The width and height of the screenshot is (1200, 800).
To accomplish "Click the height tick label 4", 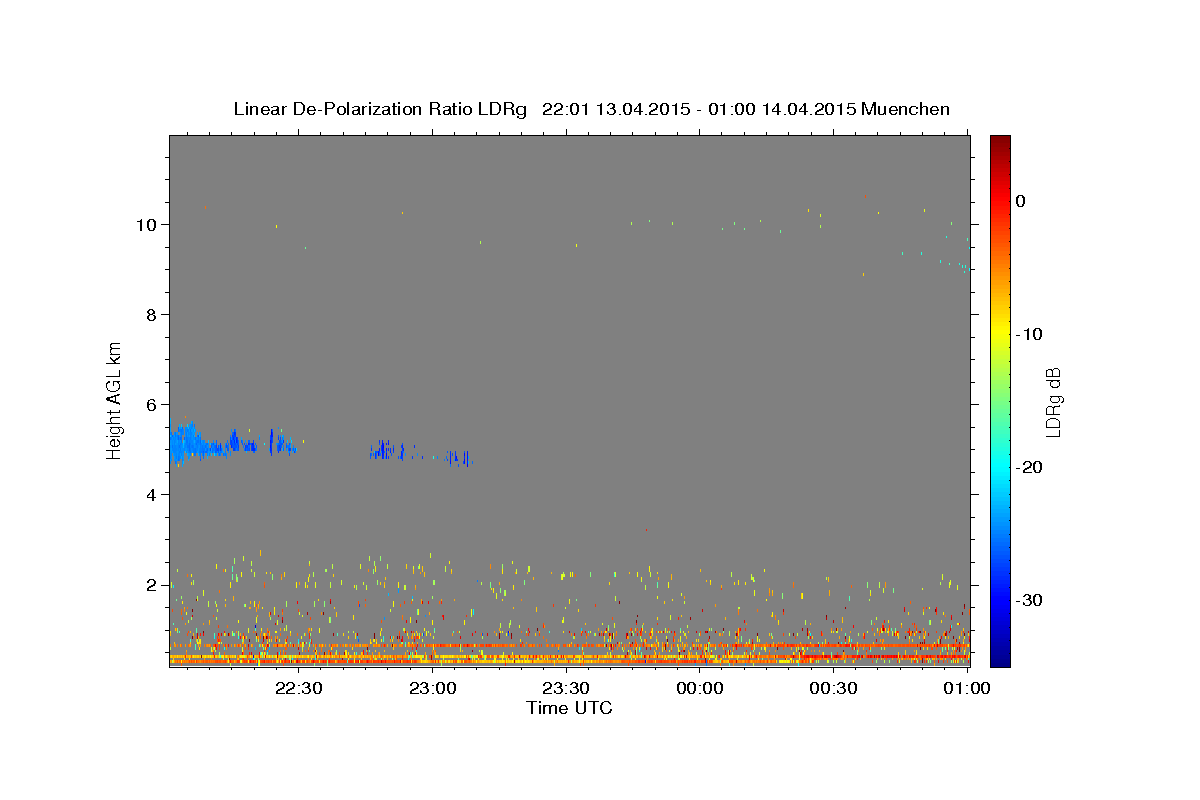I will point(150,495).
